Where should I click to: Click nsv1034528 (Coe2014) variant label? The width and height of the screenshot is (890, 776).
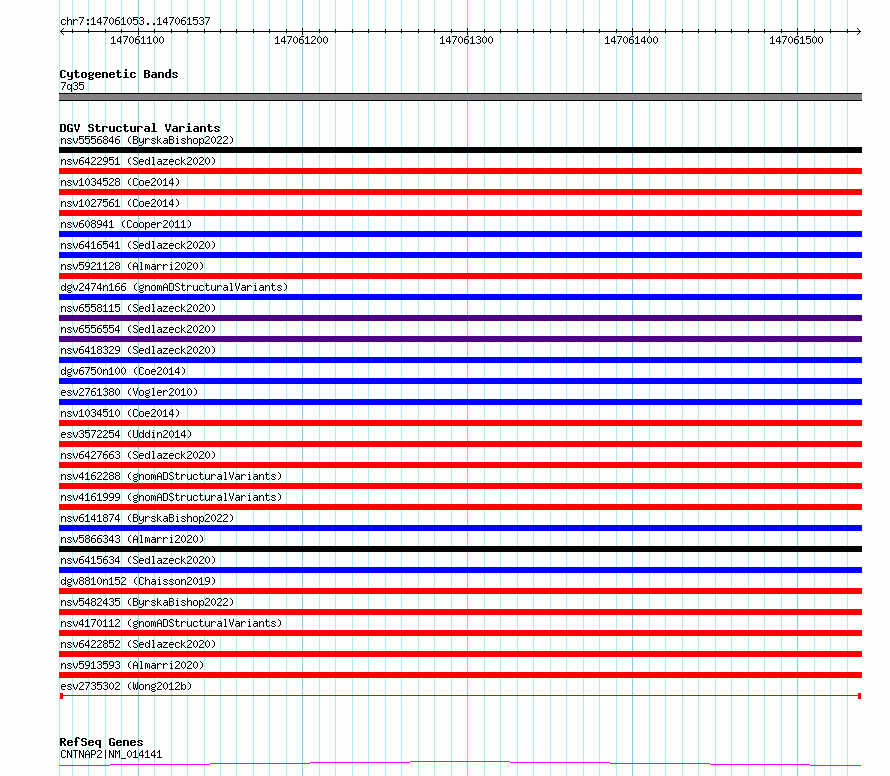click(120, 182)
